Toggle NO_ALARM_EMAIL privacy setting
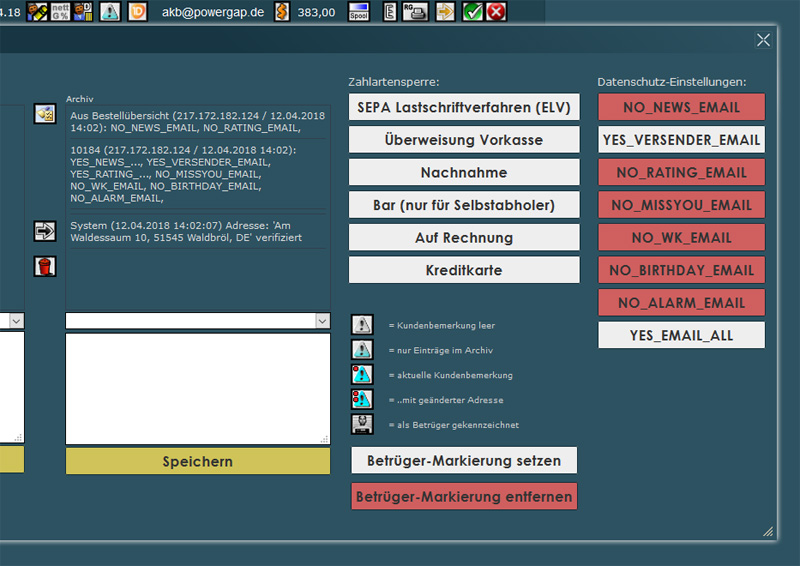Viewport: 800px width, 566px height. (681, 303)
